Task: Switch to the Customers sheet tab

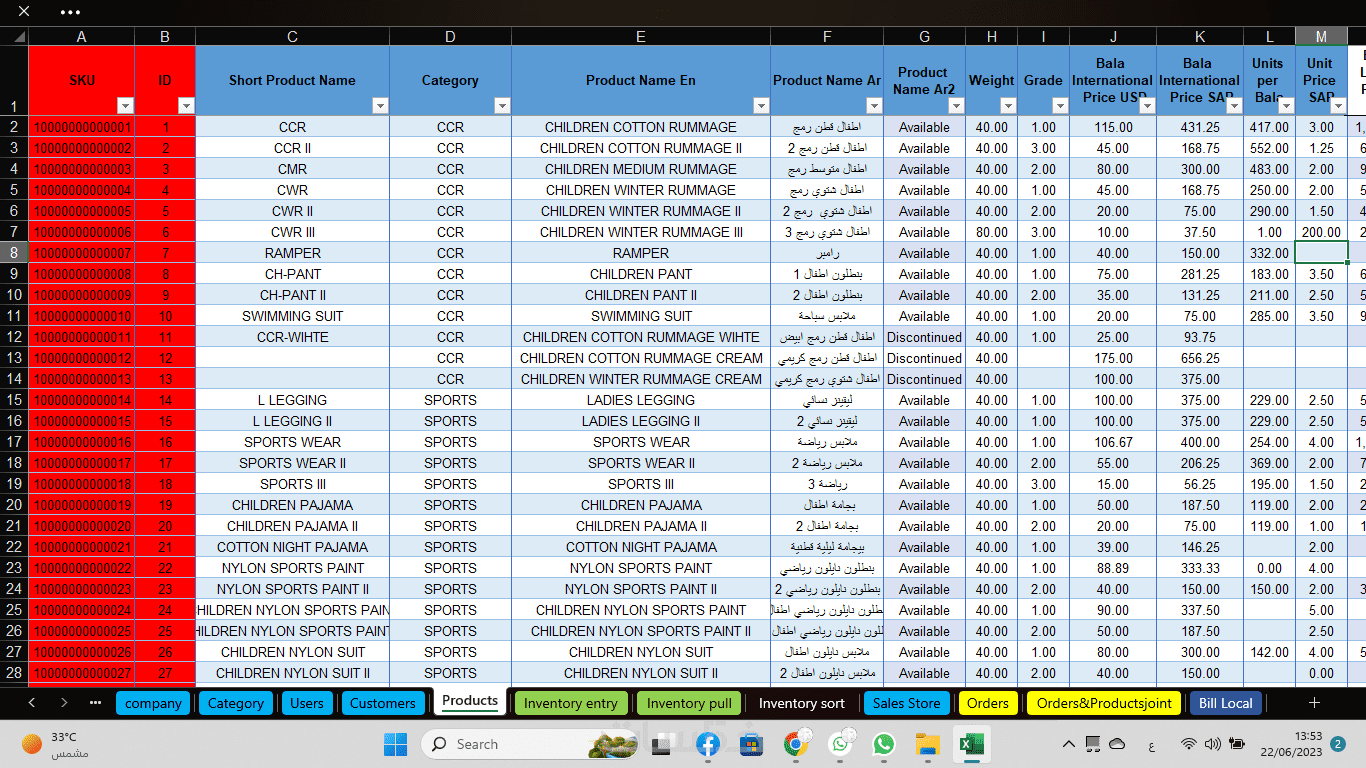Action: [x=382, y=703]
